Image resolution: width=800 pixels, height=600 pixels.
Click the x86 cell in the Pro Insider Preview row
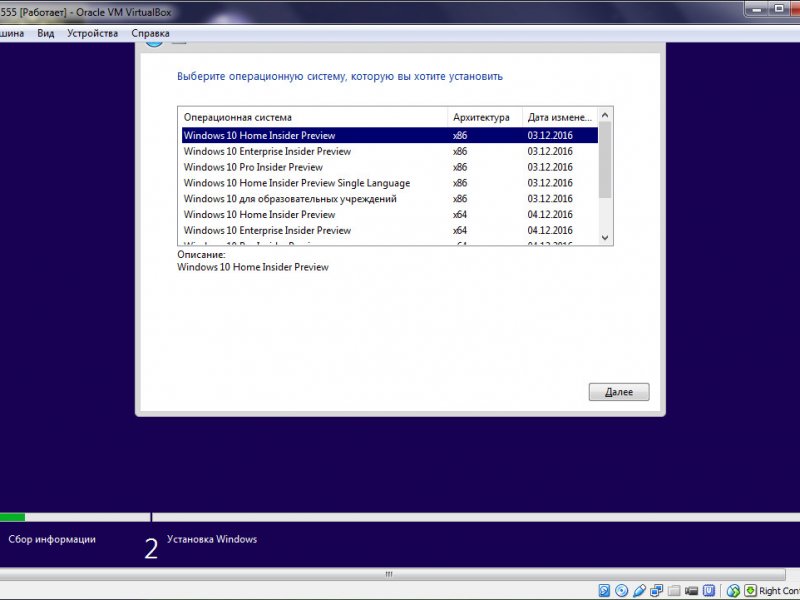coord(460,167)
